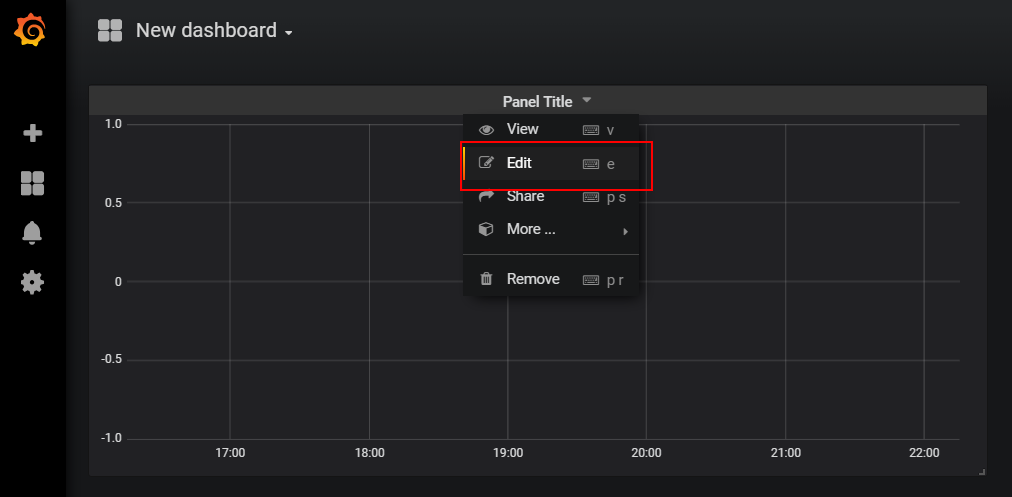Click the New dashboard title text

[x=206, y=30]
